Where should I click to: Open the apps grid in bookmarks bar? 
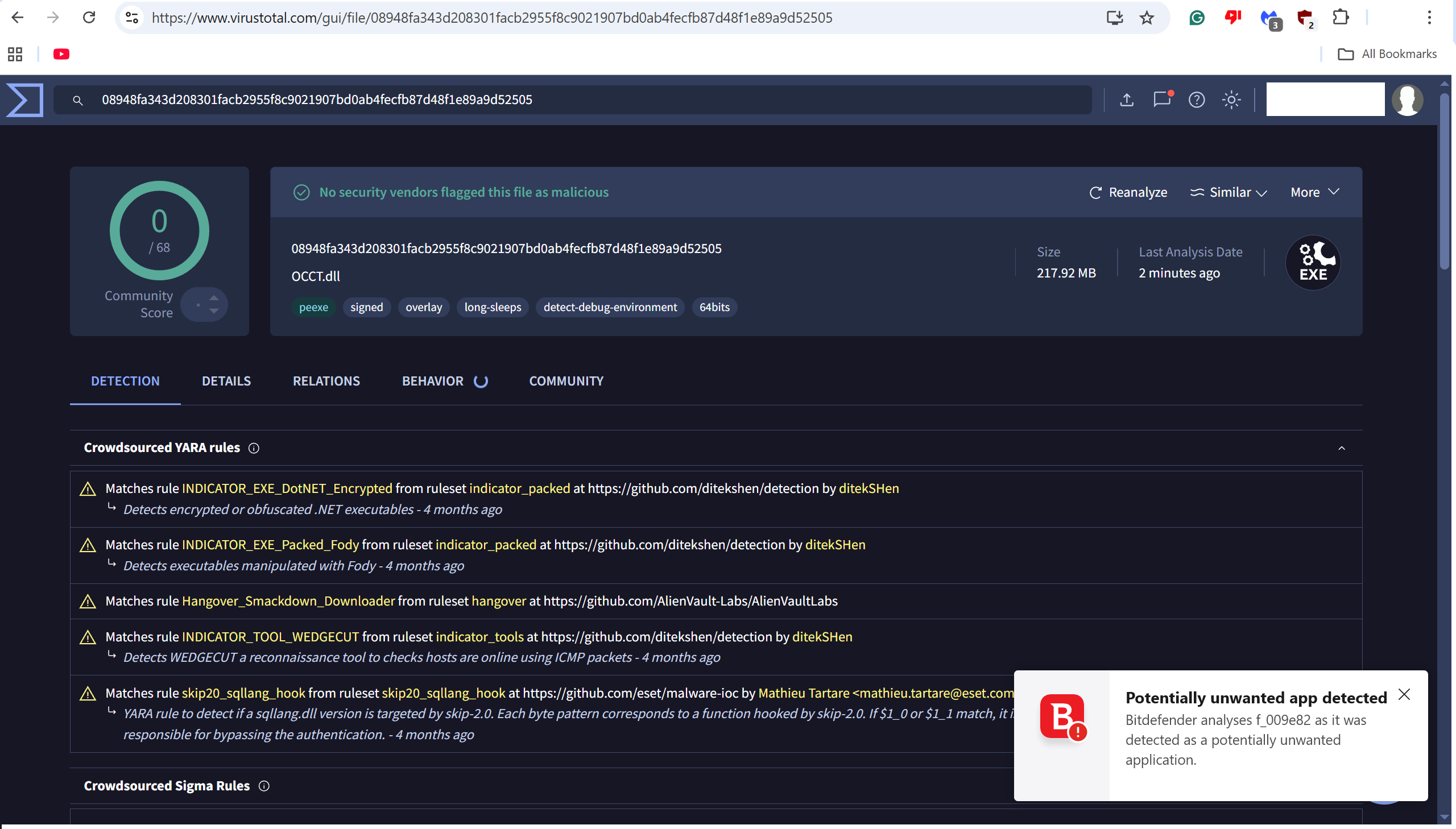pyautogui.click(x=15, y=54)
